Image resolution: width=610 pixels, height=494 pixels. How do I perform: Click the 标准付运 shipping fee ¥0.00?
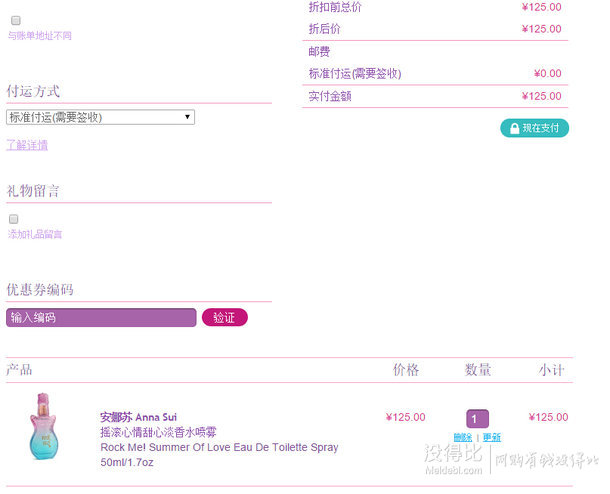click(547, 74)
